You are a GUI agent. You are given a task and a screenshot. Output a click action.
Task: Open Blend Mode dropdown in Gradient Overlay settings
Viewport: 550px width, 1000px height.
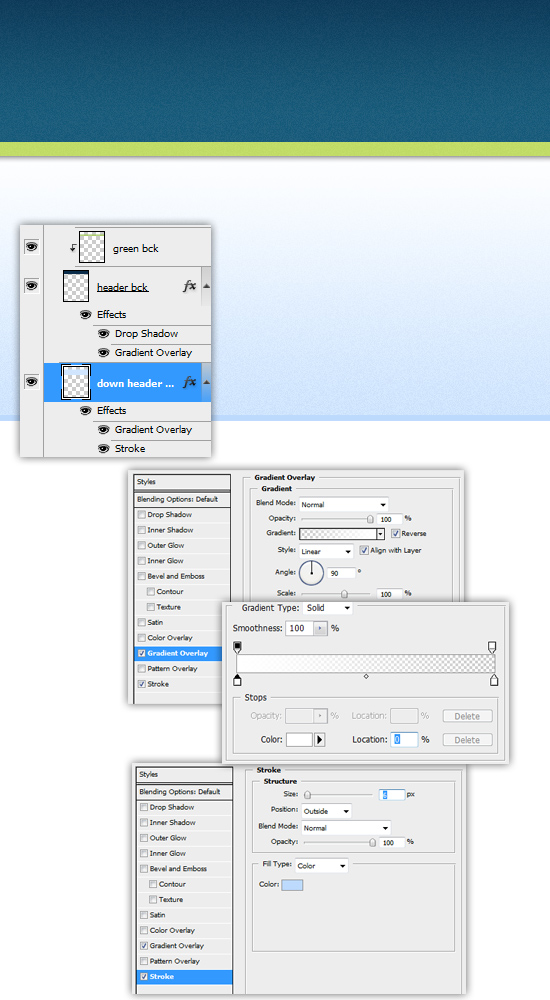(343, 504)
